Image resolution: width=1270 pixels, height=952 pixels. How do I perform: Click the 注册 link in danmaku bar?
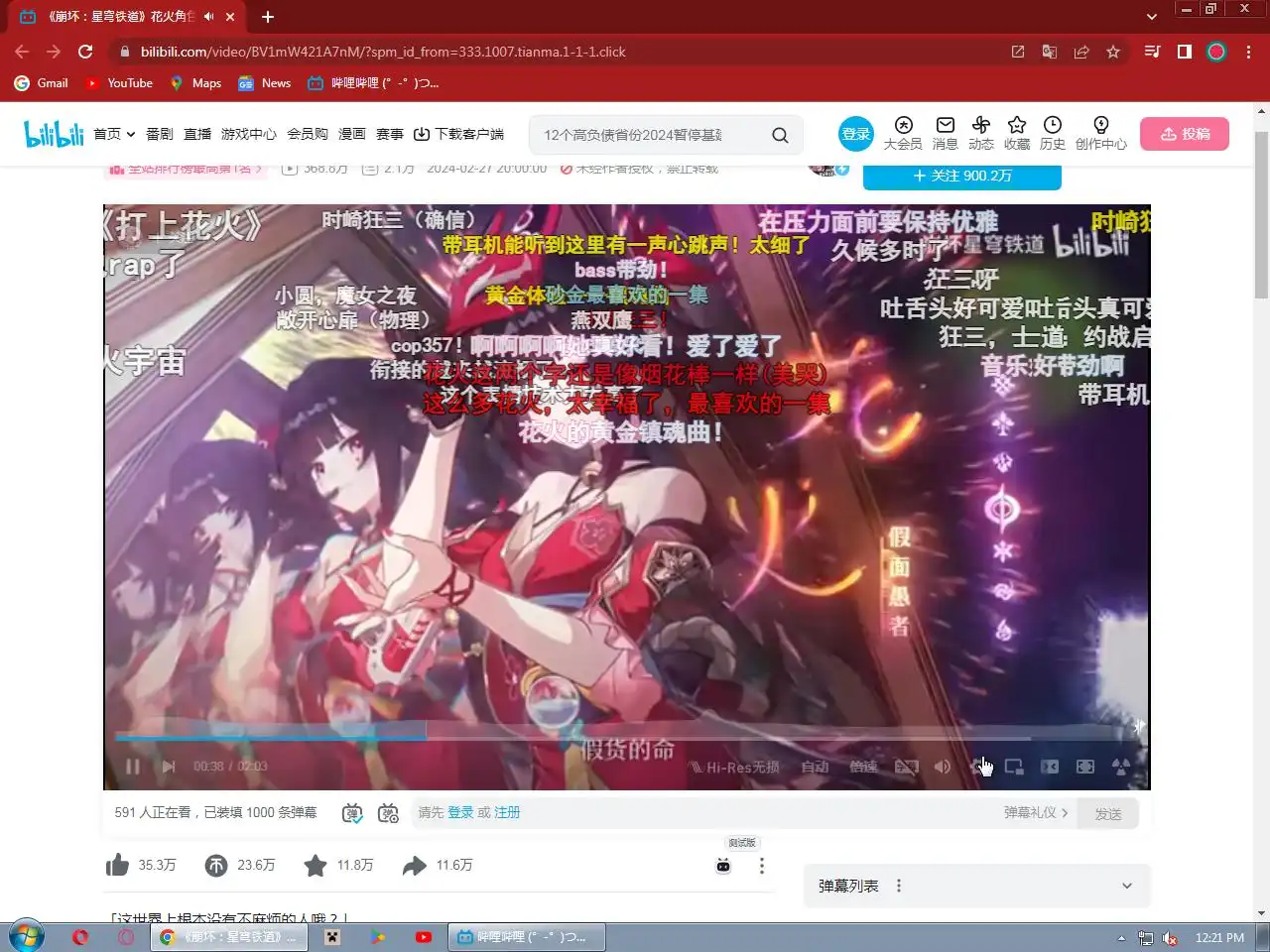tap(507, 812)
